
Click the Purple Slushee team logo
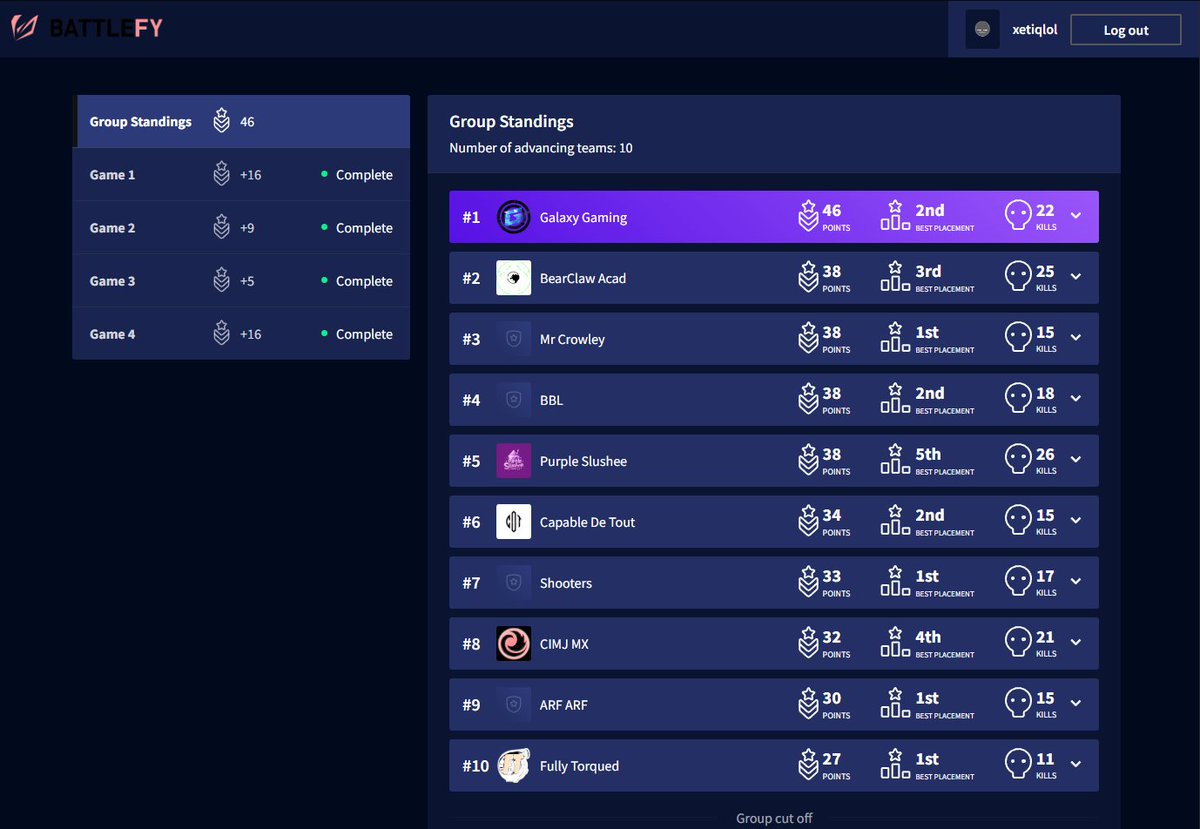pos(513,461)
